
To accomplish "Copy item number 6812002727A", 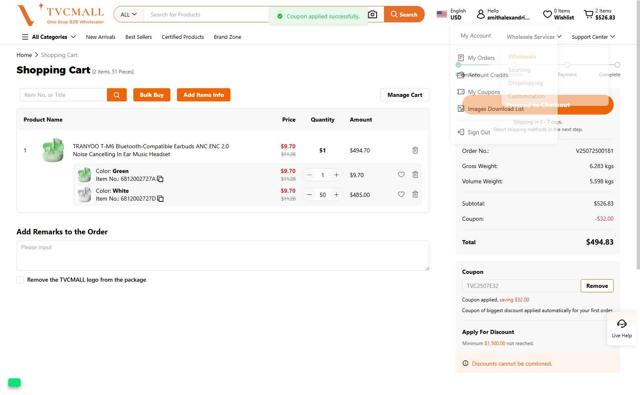I will (160, 179).
